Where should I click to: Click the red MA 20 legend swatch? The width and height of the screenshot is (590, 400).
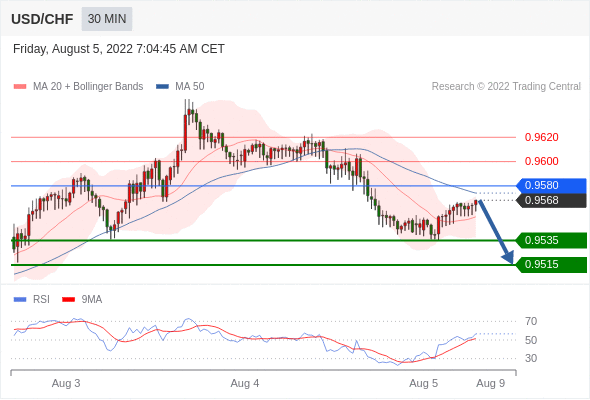pyautogui.click(x=20, y=87)
